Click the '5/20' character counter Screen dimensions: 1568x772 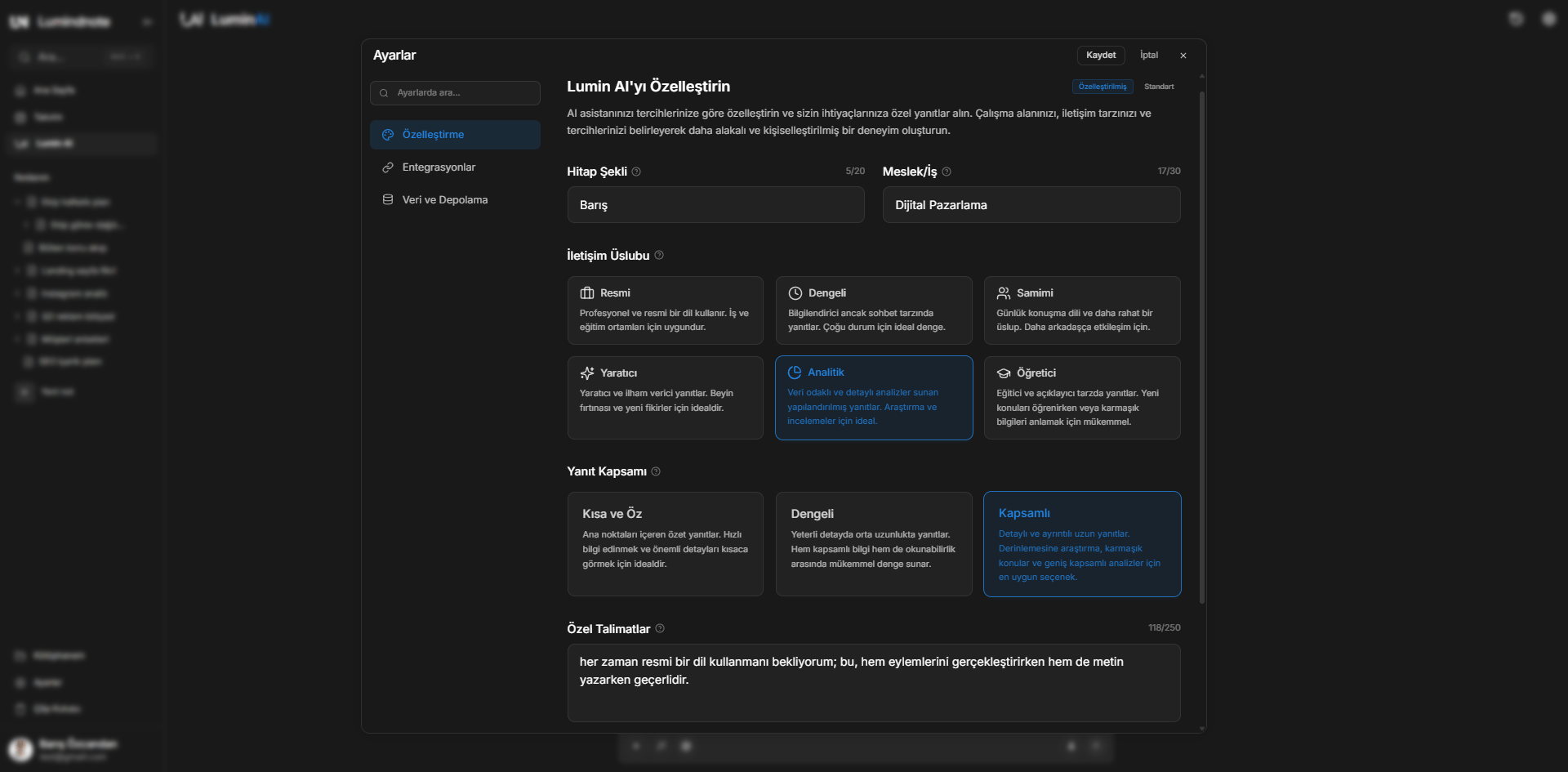point(855,172)
